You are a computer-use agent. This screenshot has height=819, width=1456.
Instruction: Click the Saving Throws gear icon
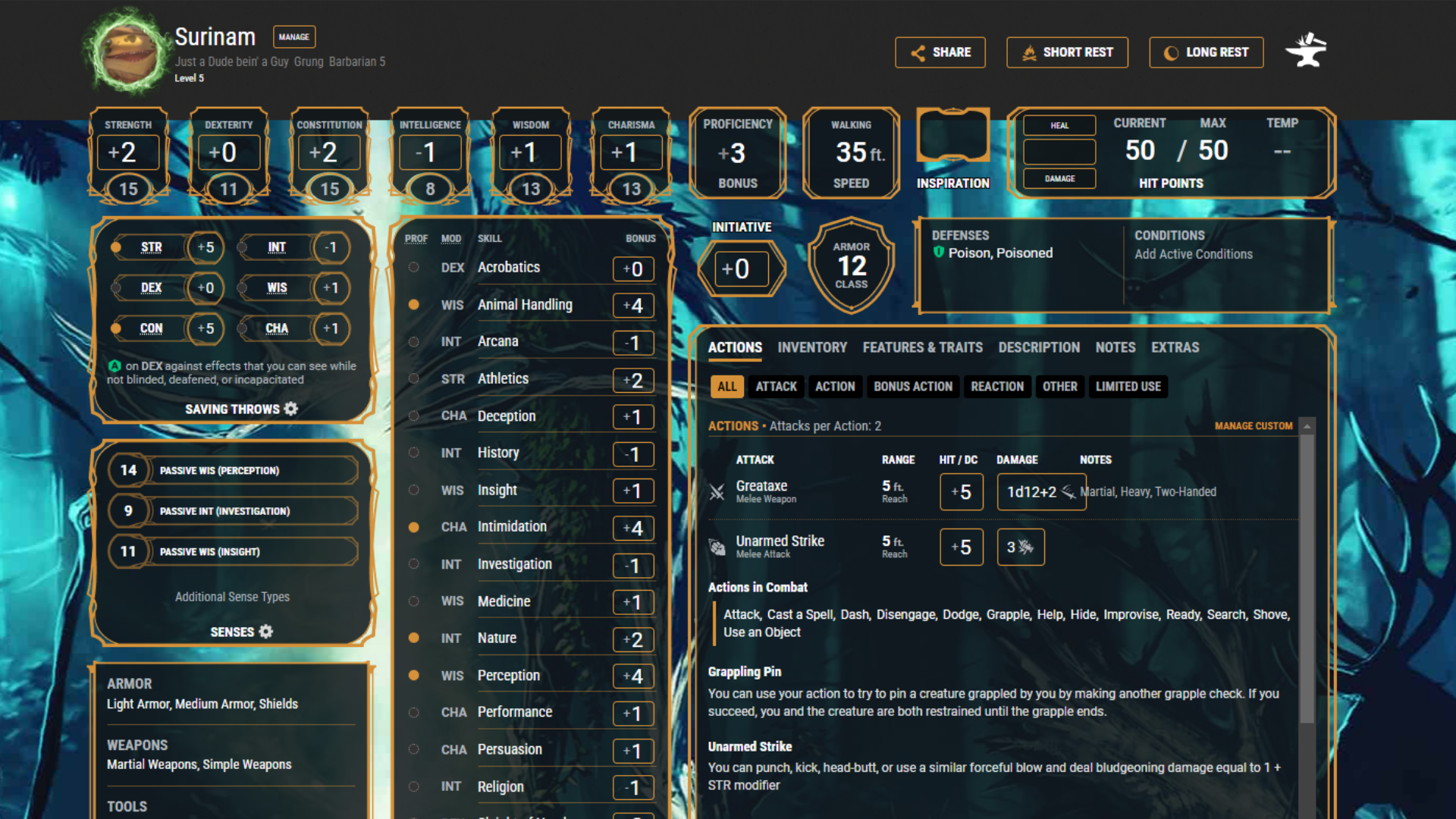pyautogui.click(x=291, y=409)
